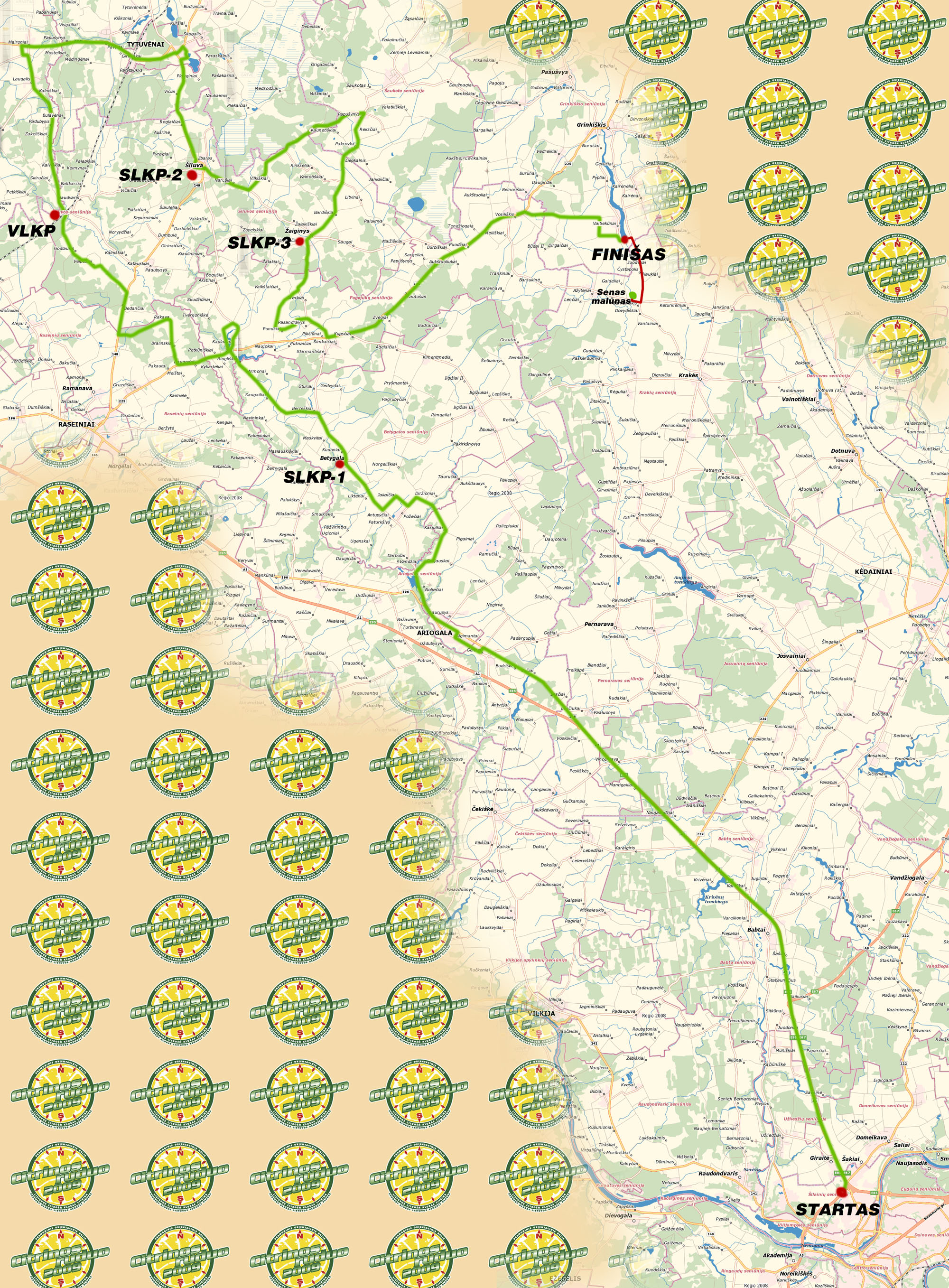This screenshot has width=949, height=1288.
Task: Click the Saukoto seniūnija district label
Action: pyautogui.click(x=404, y=90)
